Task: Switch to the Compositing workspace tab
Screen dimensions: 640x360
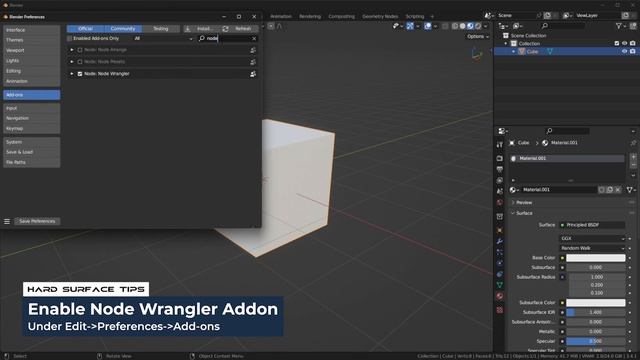Action: pyautogui.click(x=342, y=16)
